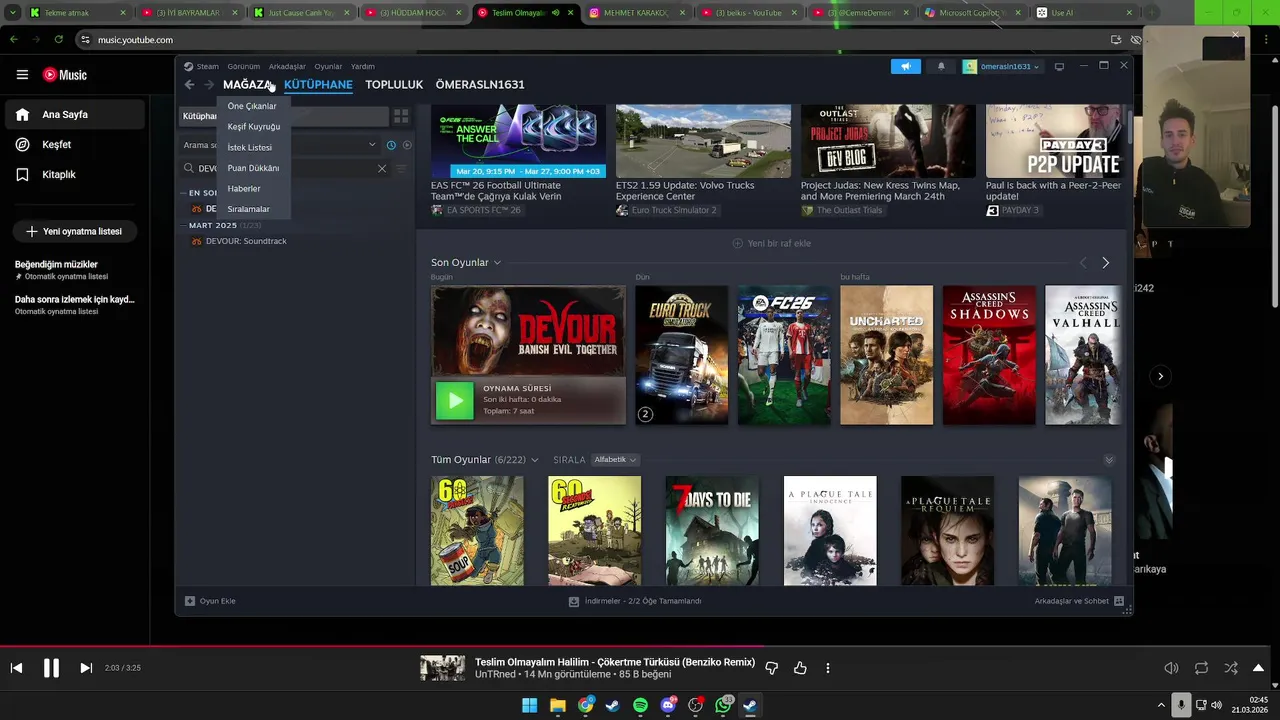The width and height of the screenshot is (1280, 720).
Task: Open Steam's Görünüm menu
Action: 243,67
